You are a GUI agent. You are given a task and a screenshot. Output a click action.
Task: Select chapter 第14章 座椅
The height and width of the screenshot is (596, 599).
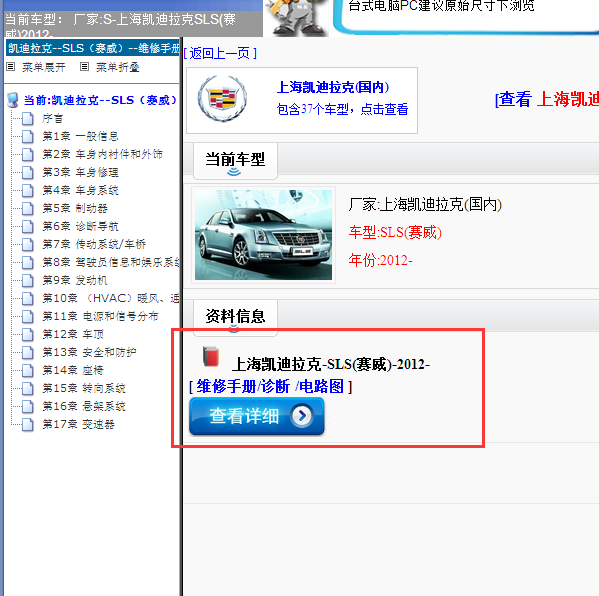pos(73,370)
